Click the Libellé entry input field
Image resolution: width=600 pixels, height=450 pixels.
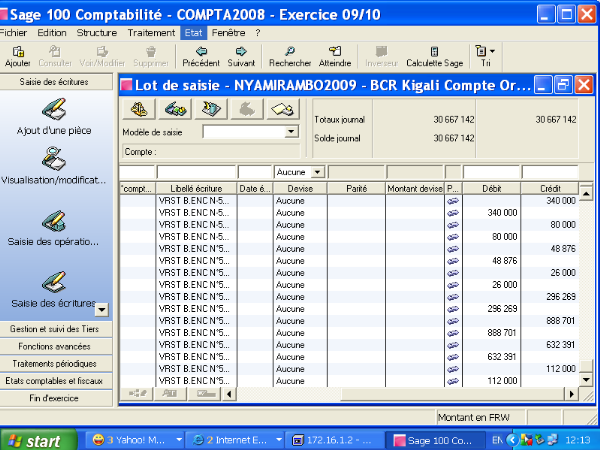[196, 172]
